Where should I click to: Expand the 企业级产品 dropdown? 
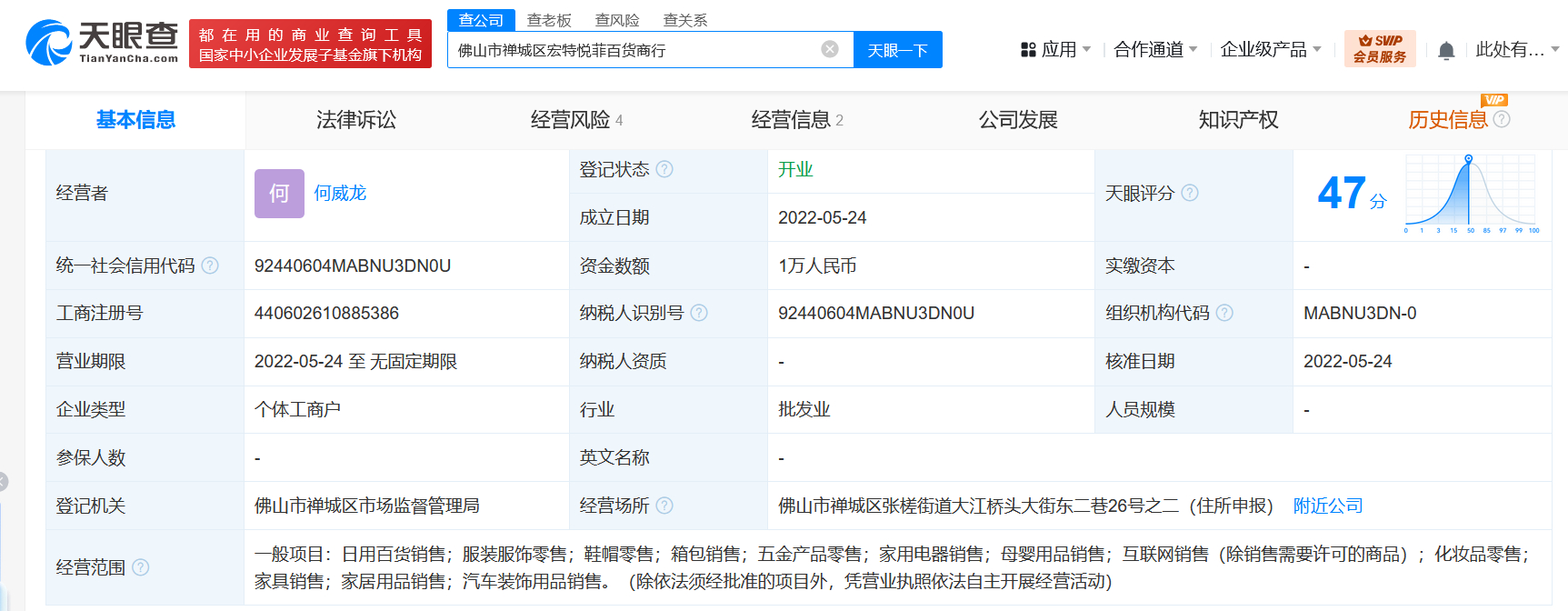1271,49
